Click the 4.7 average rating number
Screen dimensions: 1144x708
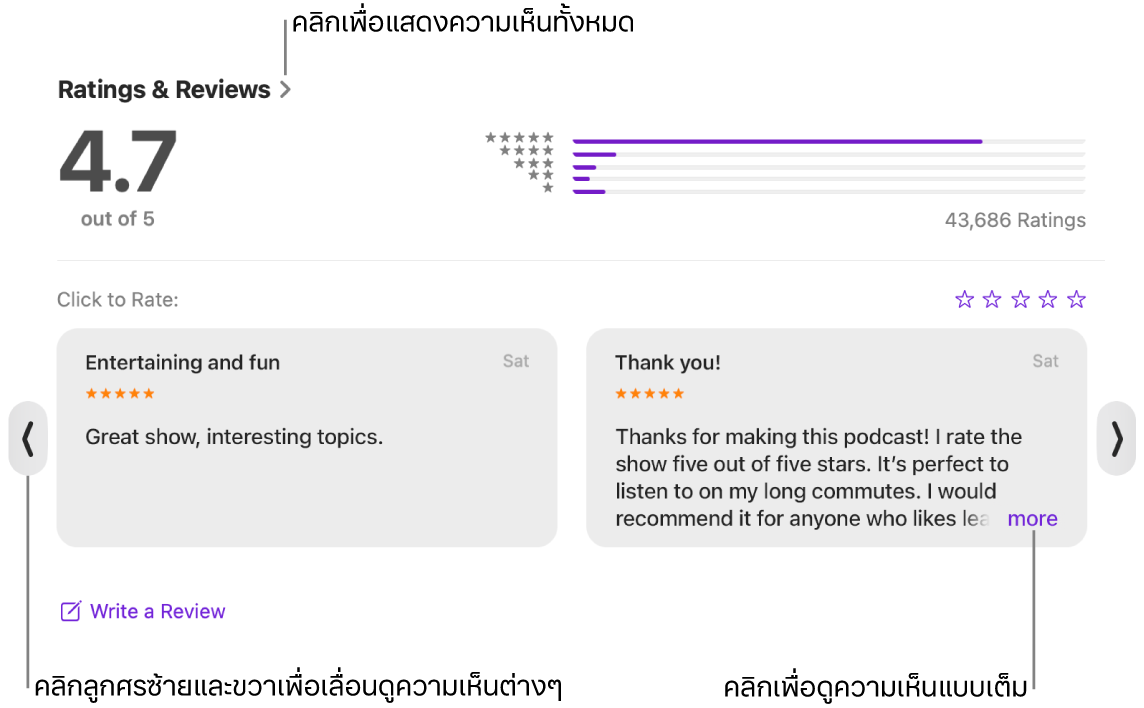pyautogui.click(x=118, y=162)
